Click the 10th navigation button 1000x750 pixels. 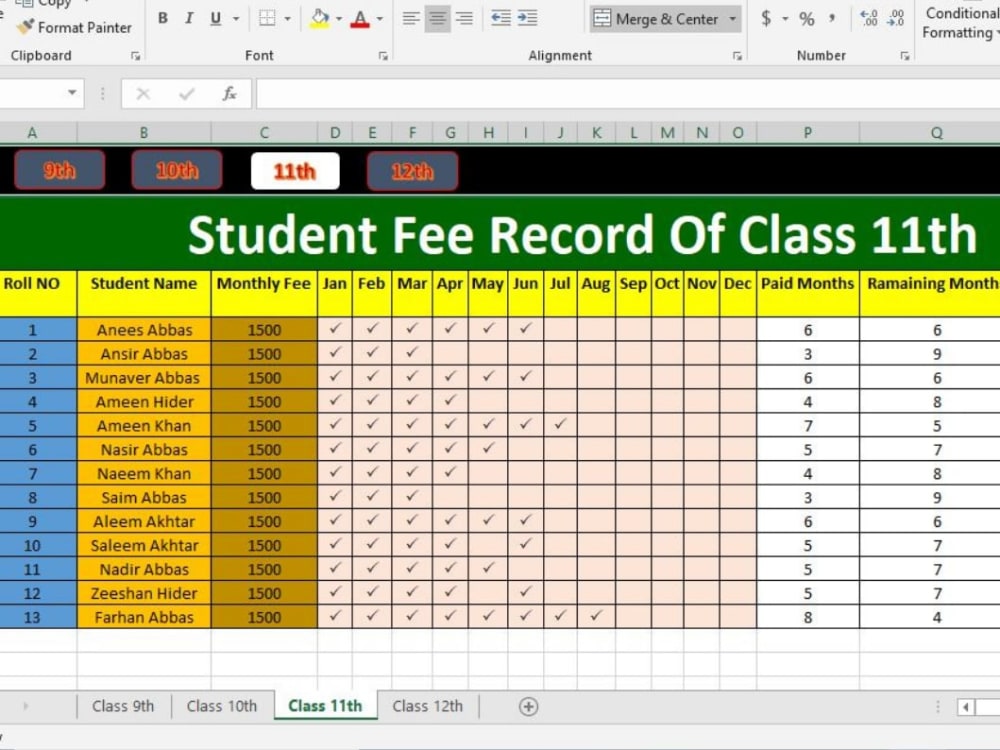(x=177, y=170)
